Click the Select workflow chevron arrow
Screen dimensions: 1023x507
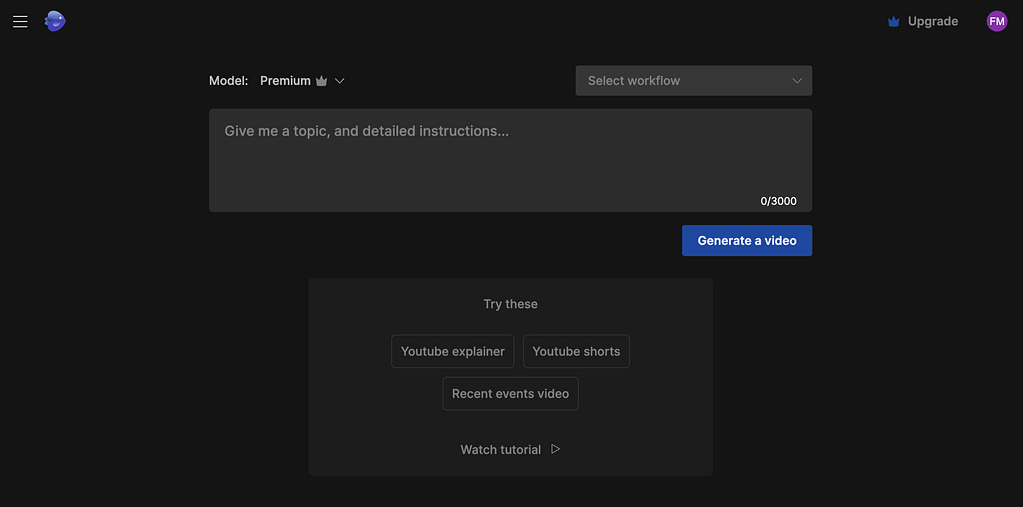(x=797, y=81)
